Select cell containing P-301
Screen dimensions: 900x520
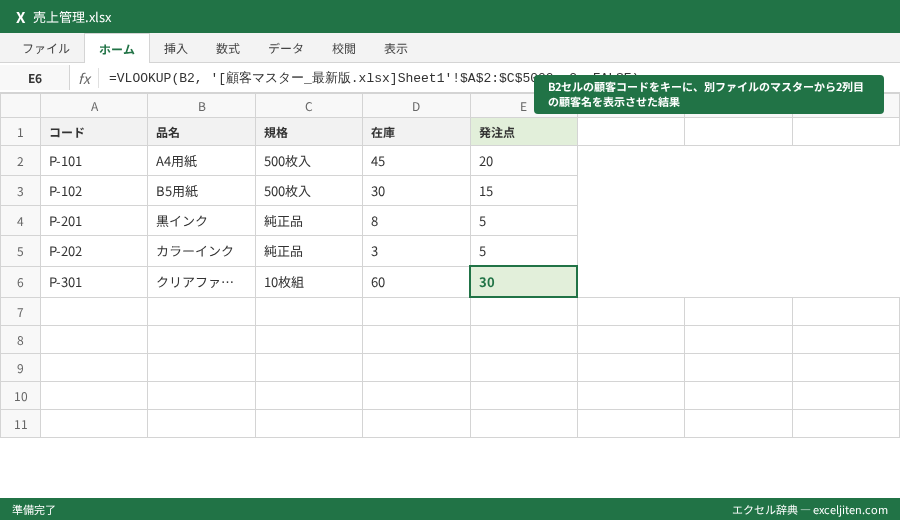point(94,282)
